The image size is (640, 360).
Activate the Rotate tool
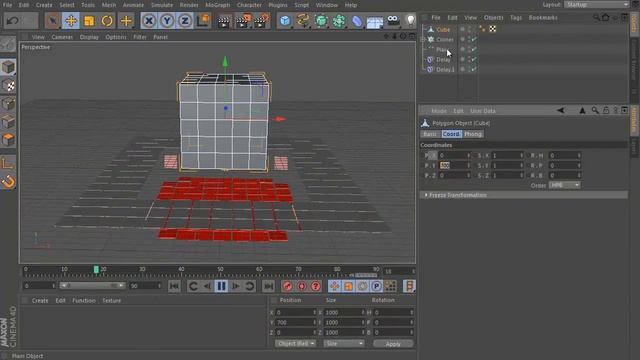coord(107,20)
